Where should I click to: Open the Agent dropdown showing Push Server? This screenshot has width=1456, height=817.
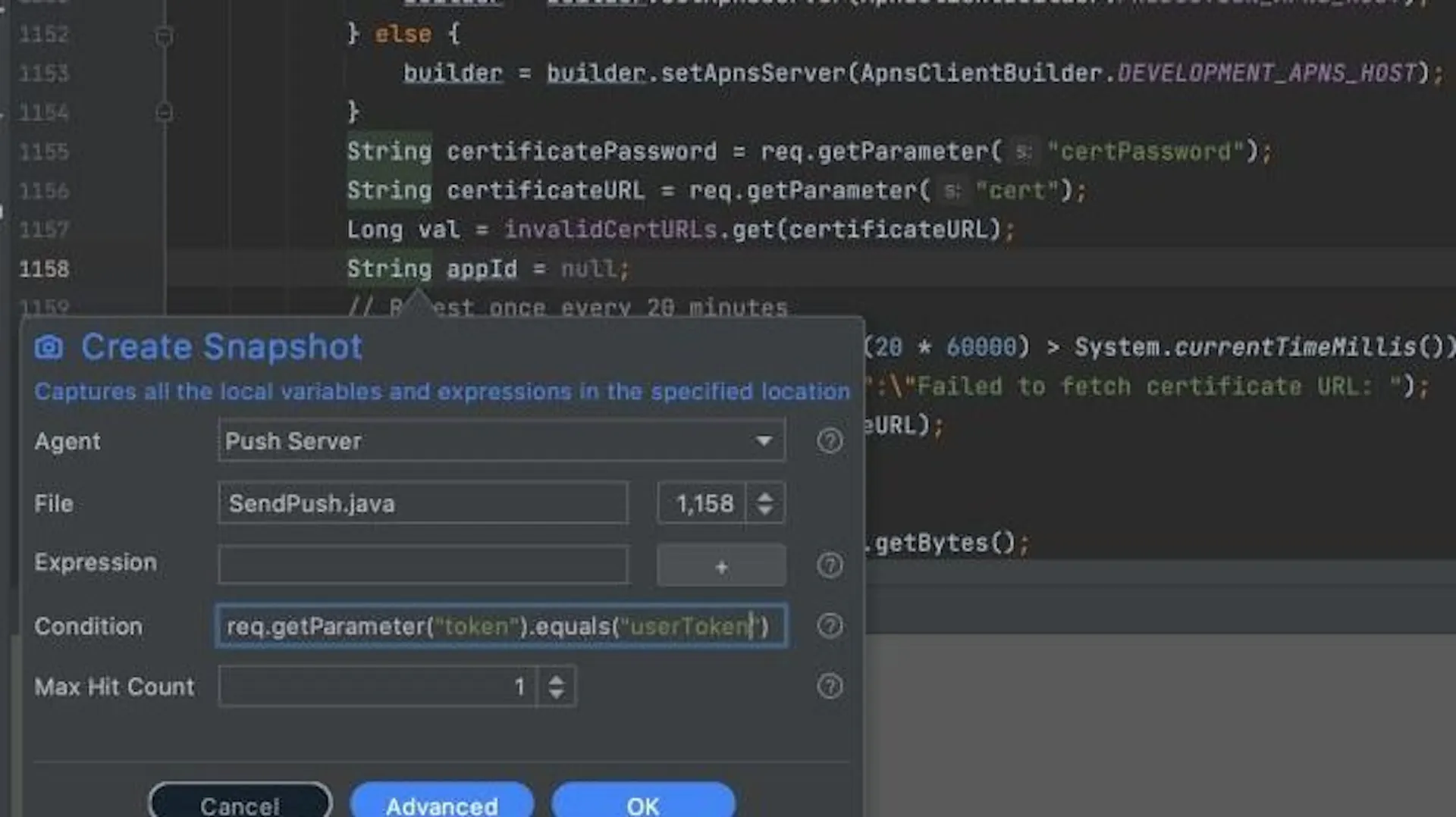[501, 441]
